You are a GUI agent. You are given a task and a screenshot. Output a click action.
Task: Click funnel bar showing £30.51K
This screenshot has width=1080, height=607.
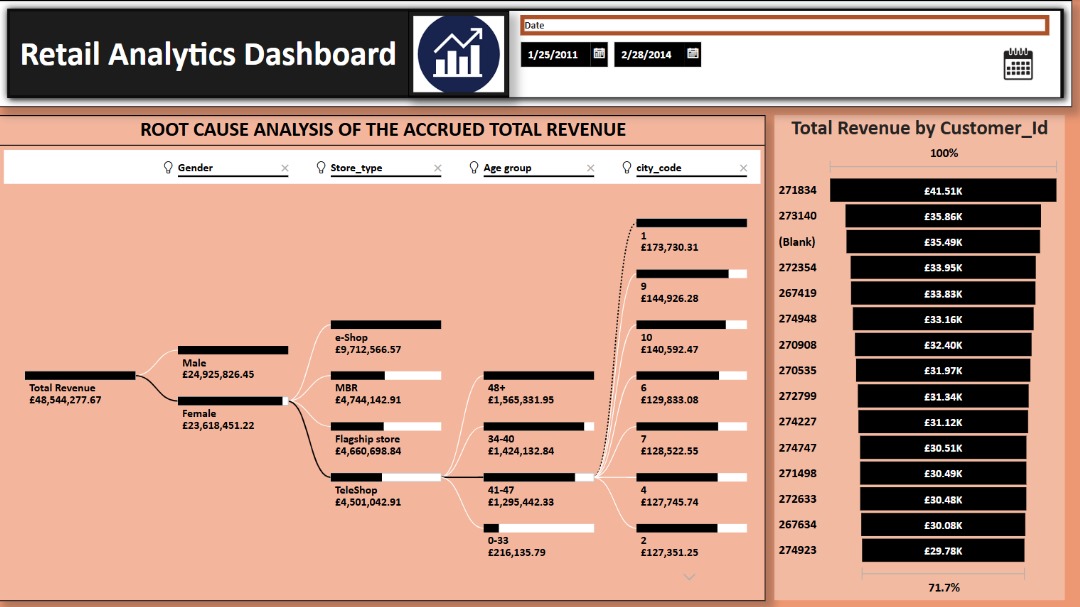943,448
